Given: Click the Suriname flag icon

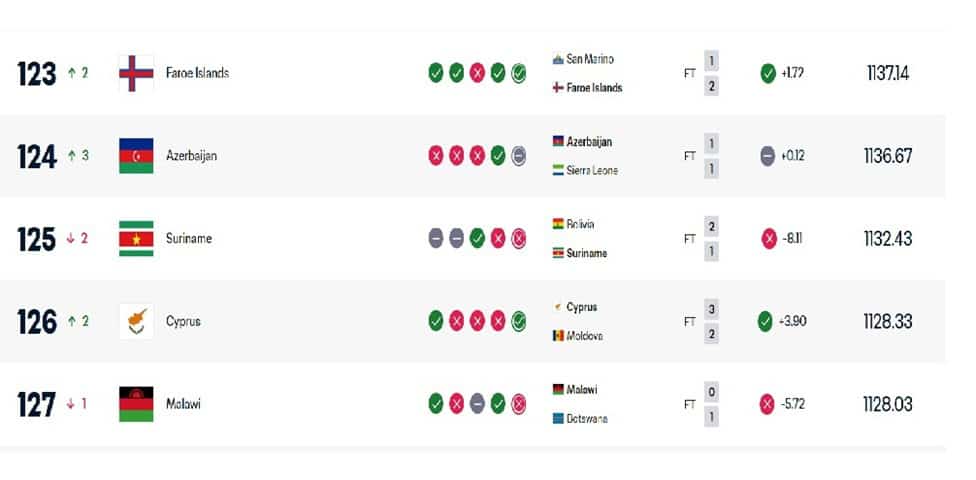Looking at the screenshot, I should point(135,239).
